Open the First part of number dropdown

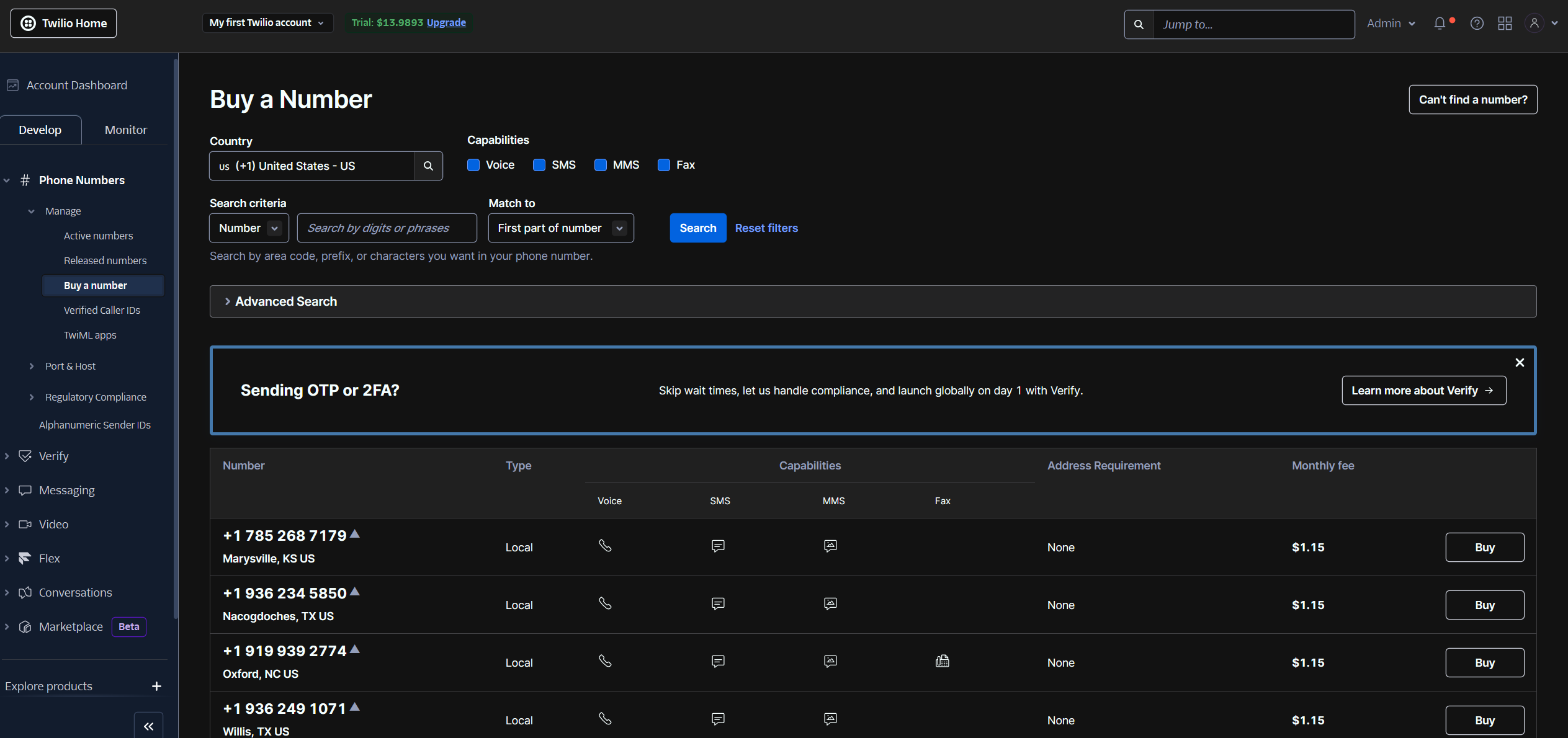[x=561, y=228]
